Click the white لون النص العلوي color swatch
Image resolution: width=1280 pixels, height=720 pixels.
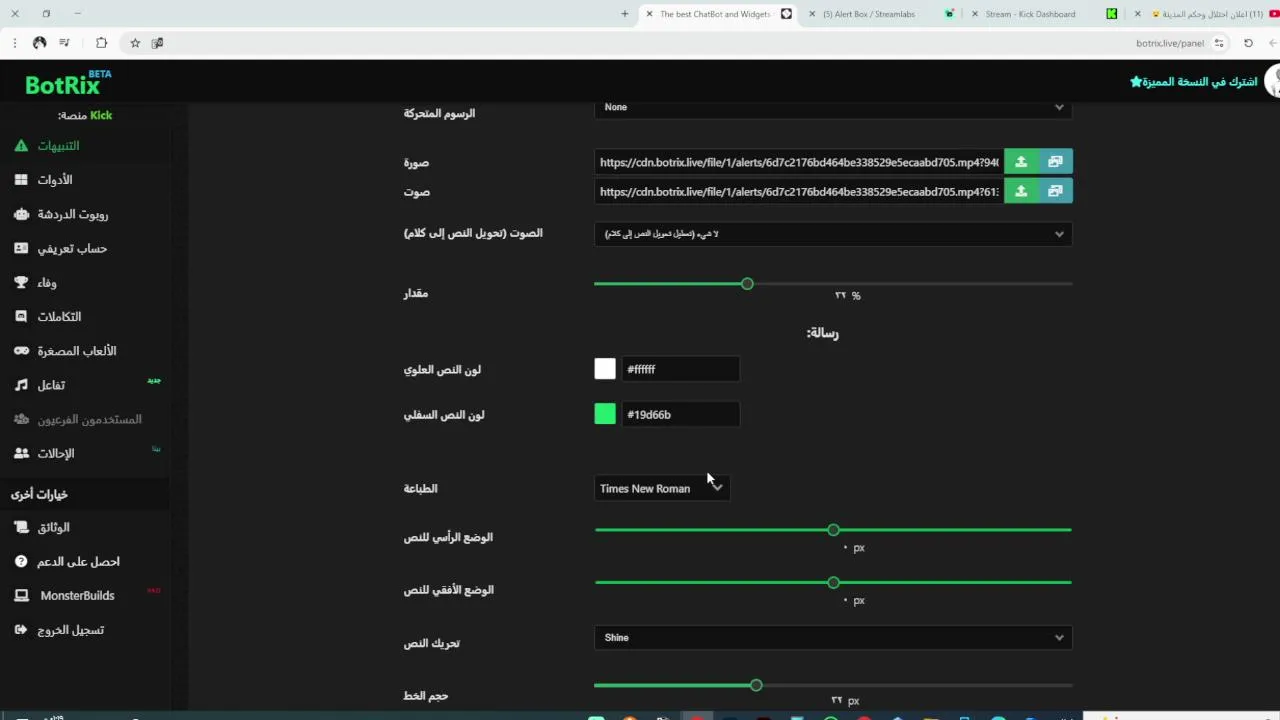pos(605,369)
